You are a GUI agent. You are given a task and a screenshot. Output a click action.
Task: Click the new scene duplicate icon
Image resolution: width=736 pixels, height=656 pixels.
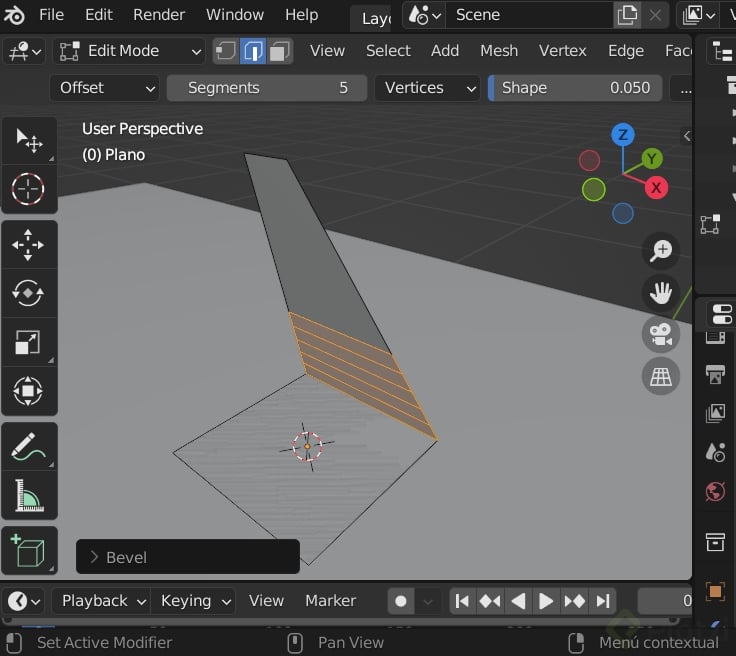coord(627,15)
